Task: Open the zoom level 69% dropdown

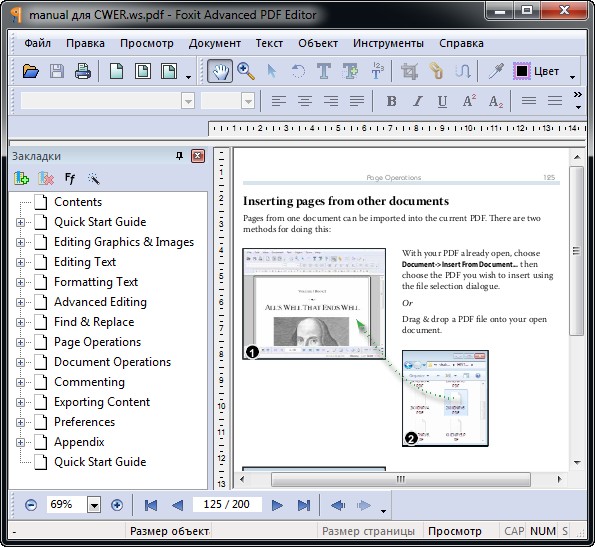Action: pyautogui.click(x=94, y=505)
